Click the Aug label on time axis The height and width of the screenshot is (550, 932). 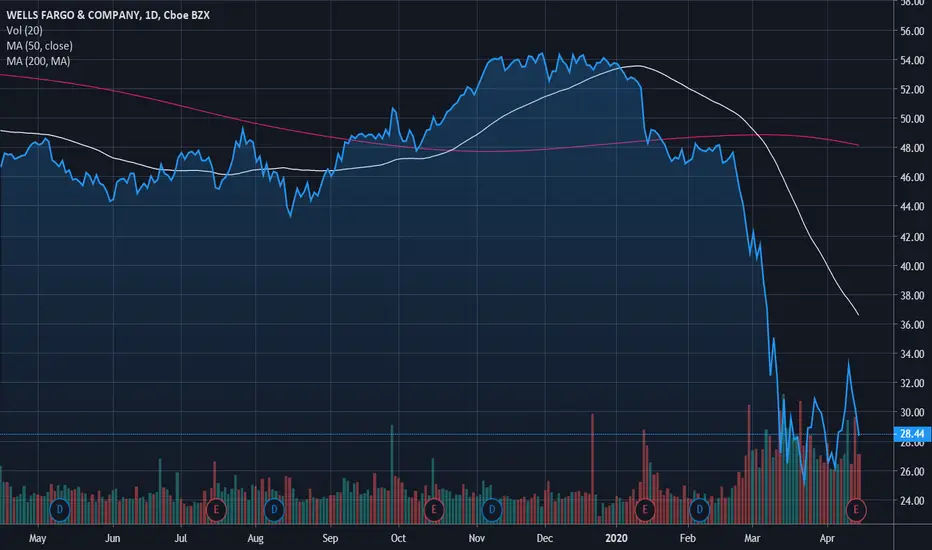256,538
